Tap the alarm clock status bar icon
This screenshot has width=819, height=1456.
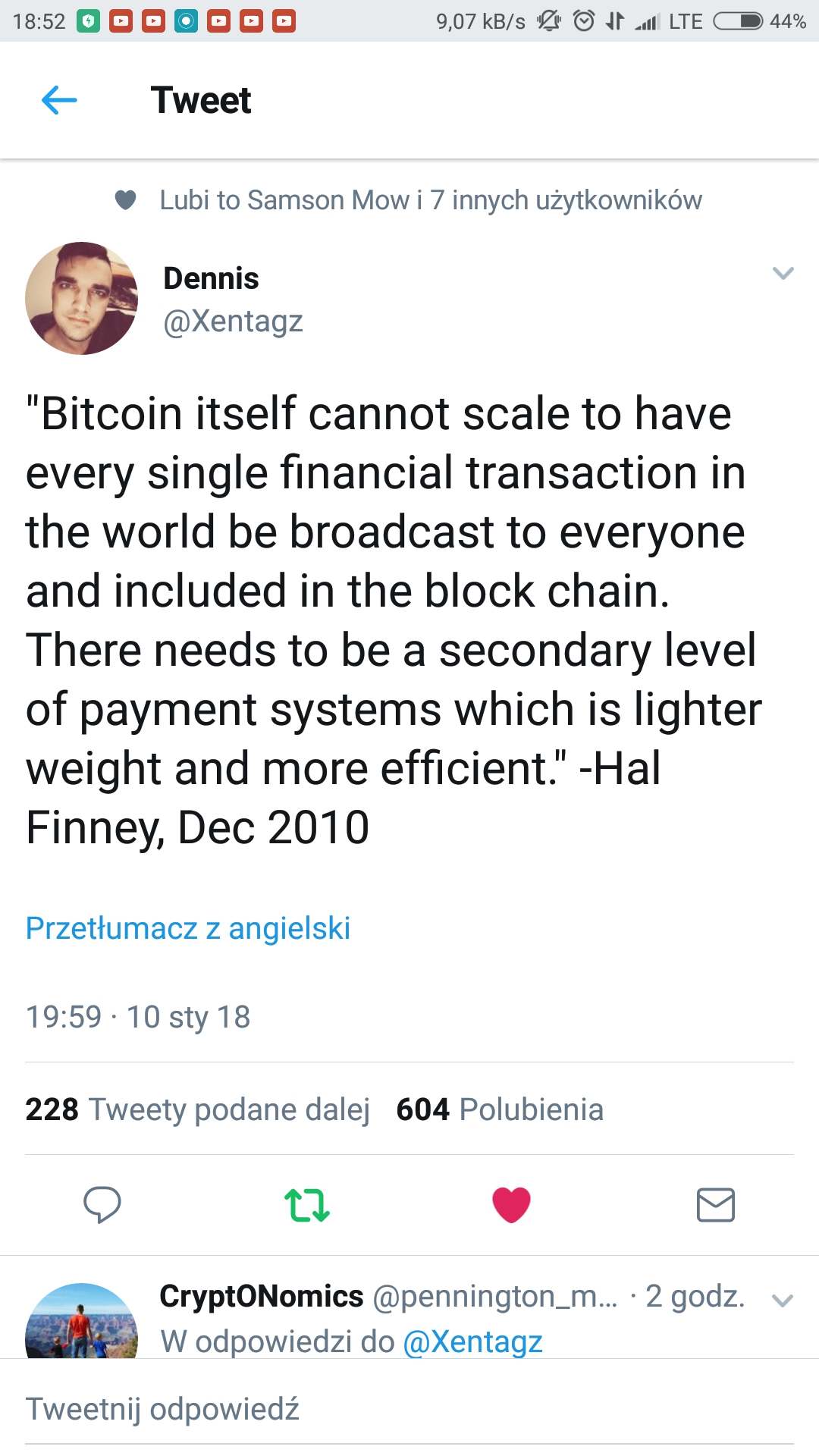[x=583, y=21]
